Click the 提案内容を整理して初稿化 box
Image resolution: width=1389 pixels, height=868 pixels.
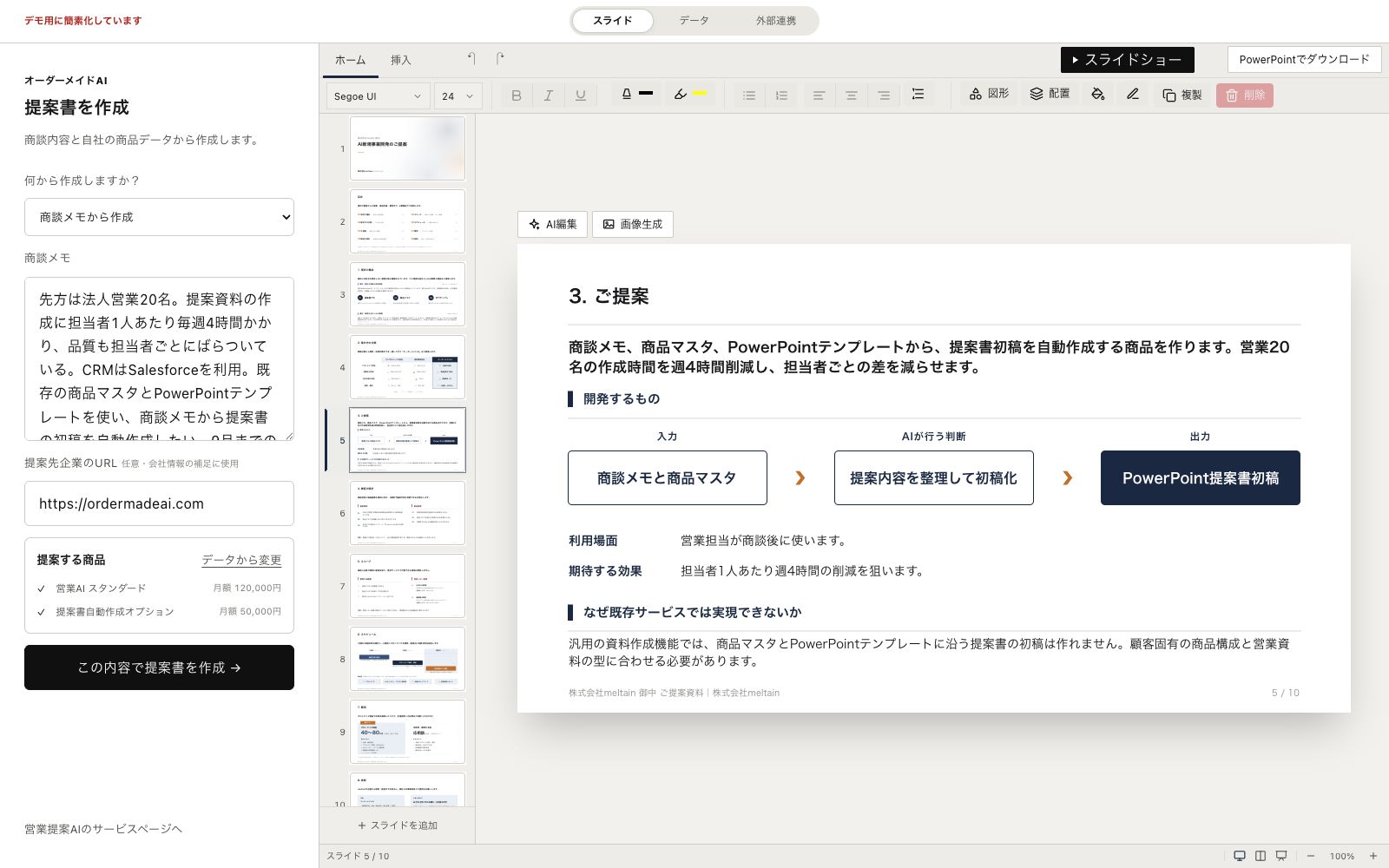(x=934, y=477)
